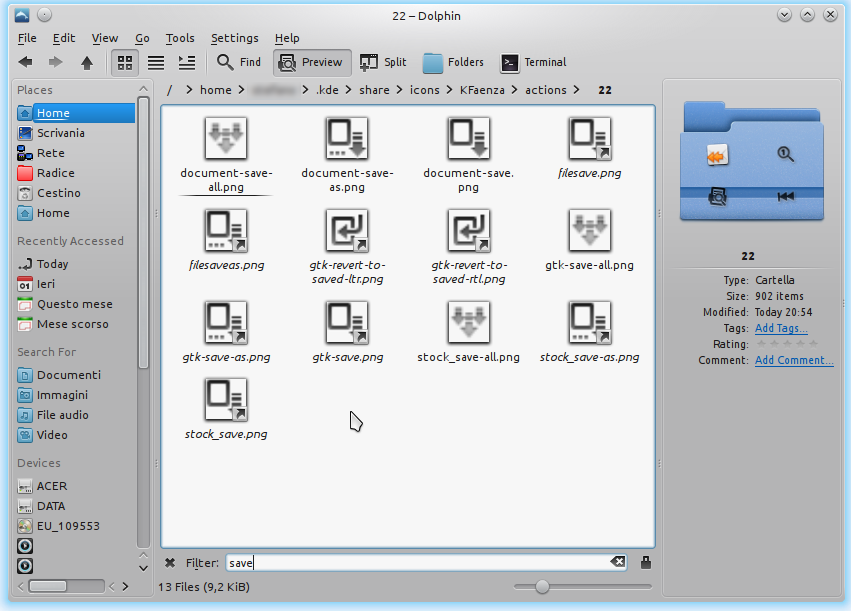Adjust the icon zoom slider

tap(542, 587)
